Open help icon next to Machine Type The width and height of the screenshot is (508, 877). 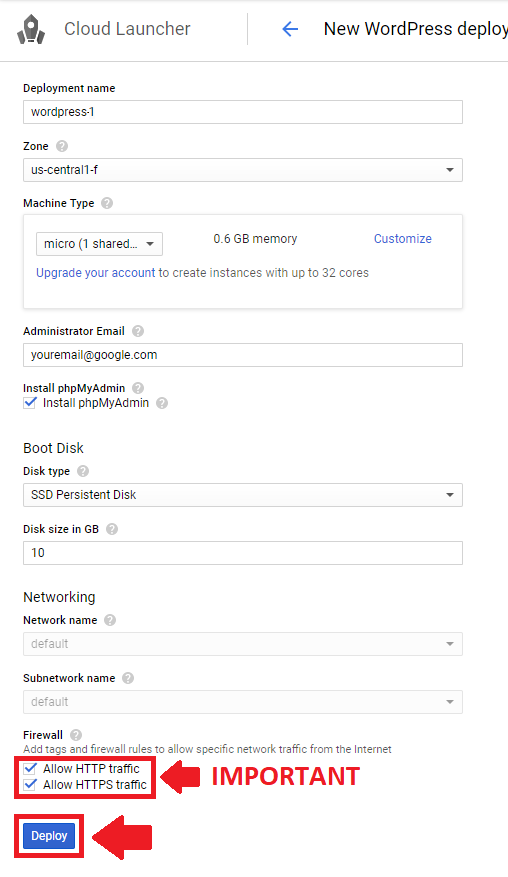pos(107,203)
